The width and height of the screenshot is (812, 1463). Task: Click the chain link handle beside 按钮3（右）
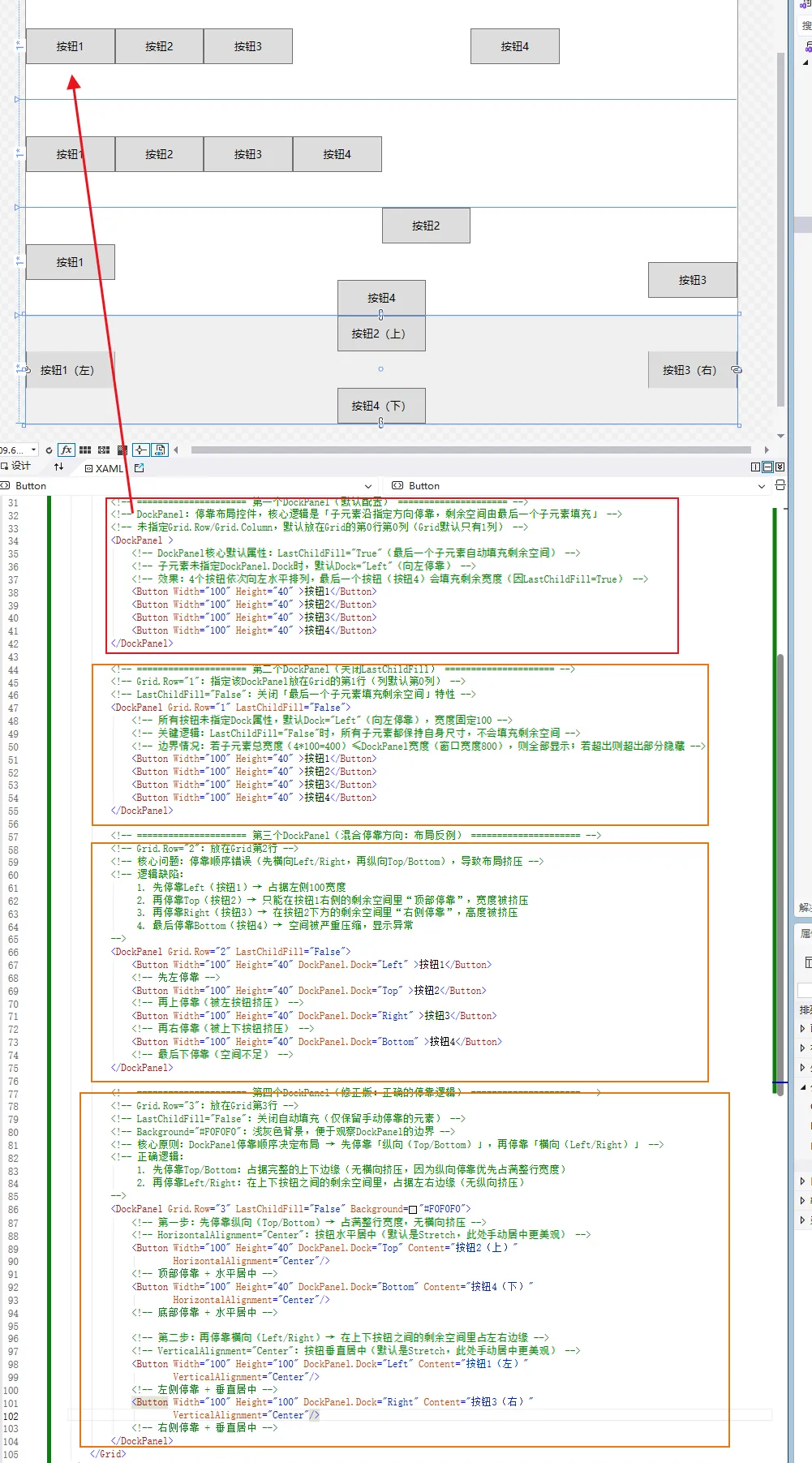point(737,369)
